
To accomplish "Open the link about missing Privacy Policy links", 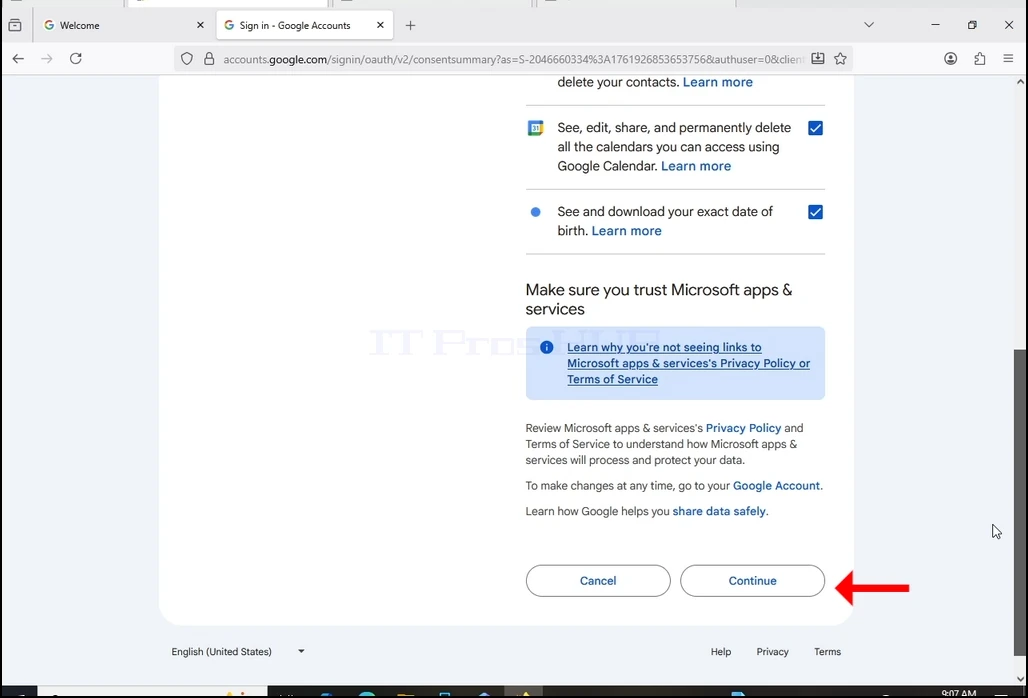I will [x=688, y=363].
